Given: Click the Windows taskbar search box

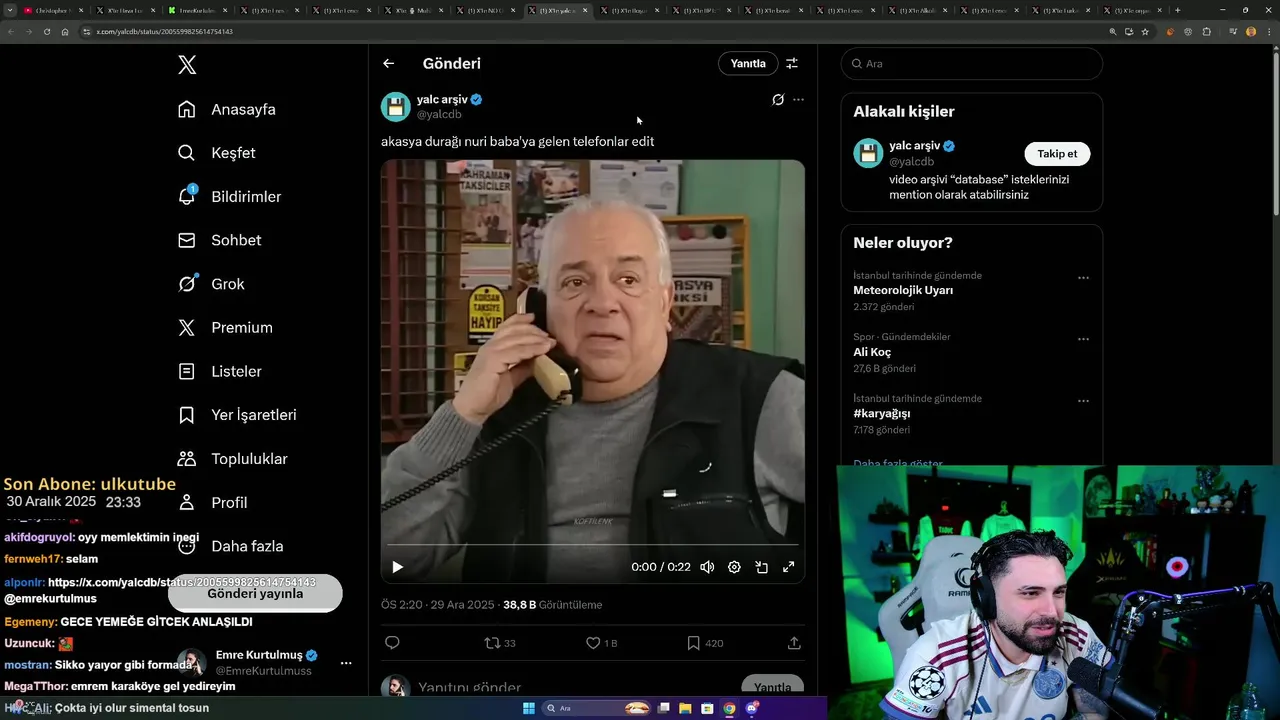Looking at the screenshot, I should coord(598,708).
